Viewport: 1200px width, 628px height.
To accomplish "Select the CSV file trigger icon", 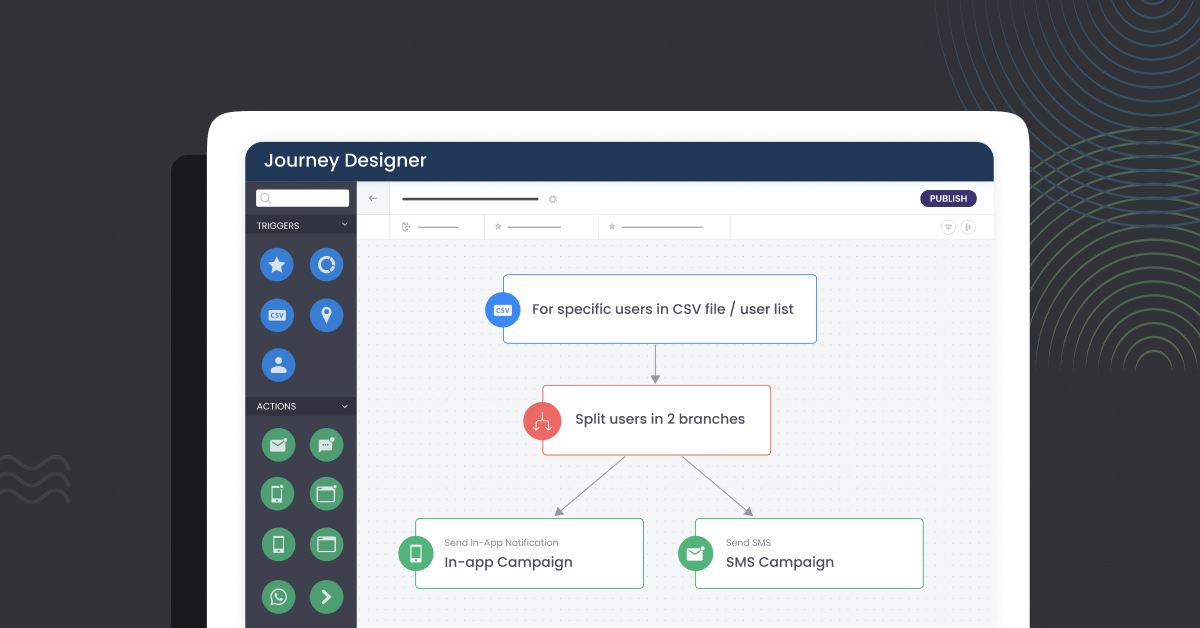I will tap(277, 315).
